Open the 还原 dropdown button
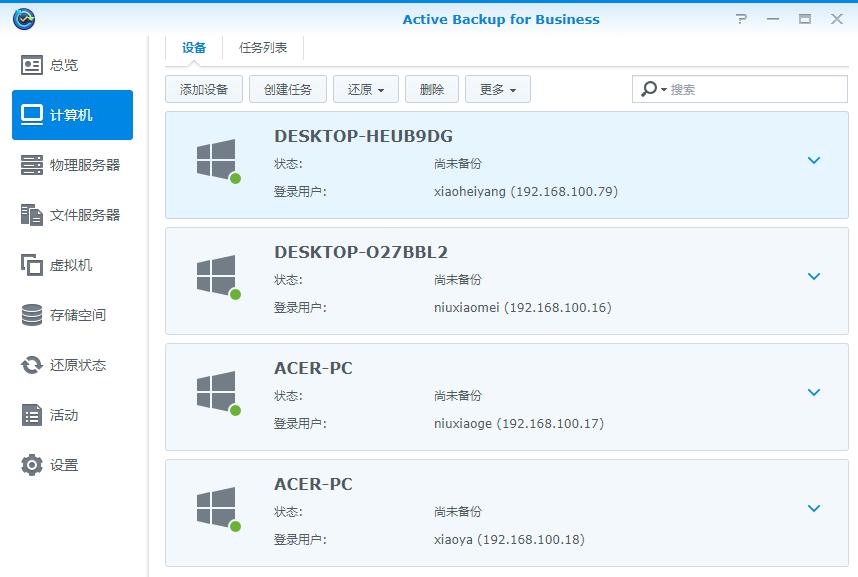 366,89
